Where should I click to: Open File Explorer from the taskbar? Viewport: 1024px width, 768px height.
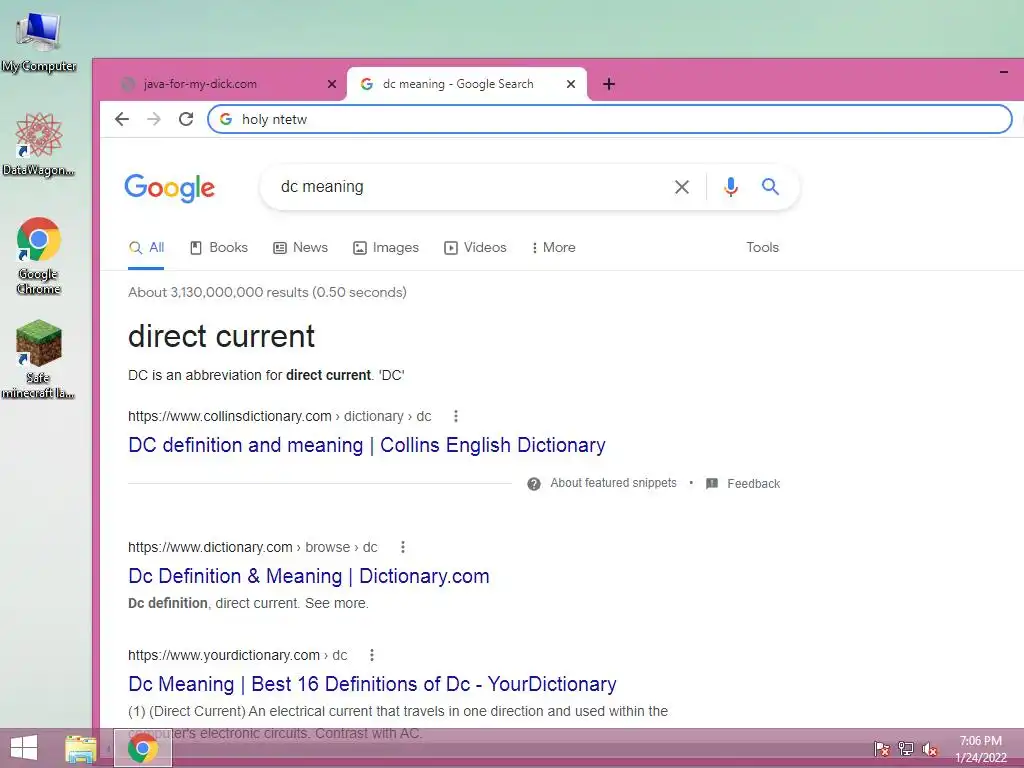[x=81, y=748]
